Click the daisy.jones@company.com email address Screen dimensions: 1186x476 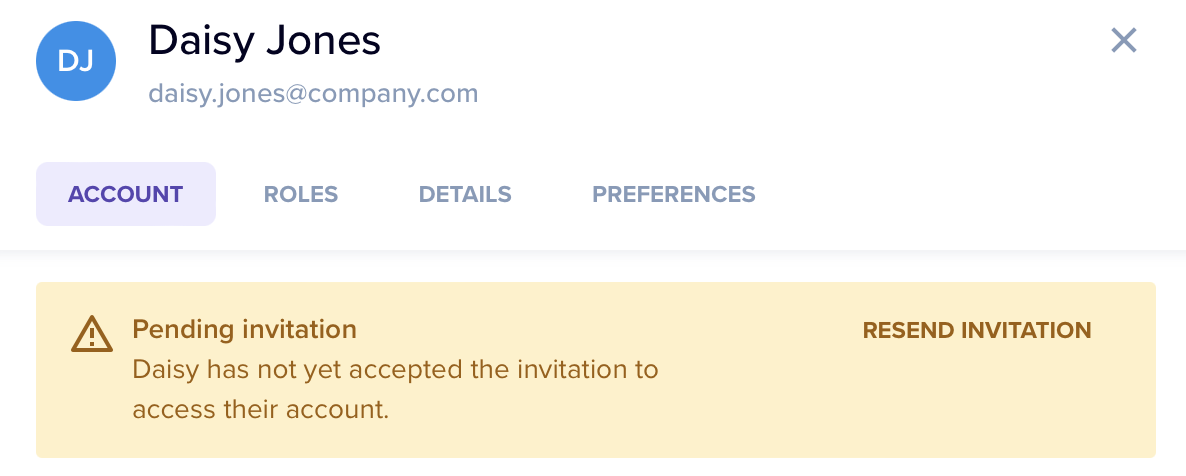(x=313, y=94)
